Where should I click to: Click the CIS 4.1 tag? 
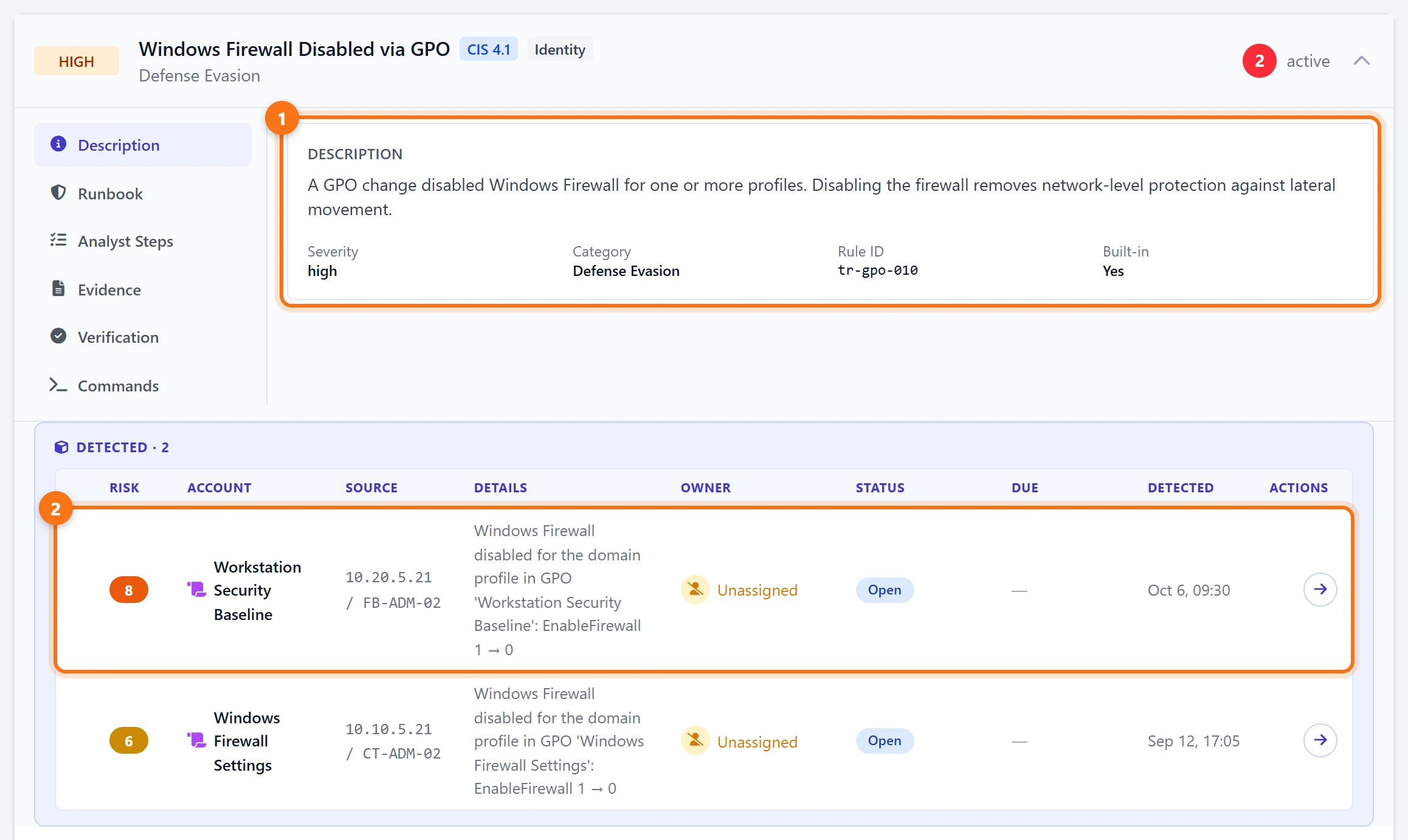(x=489, y=49)
